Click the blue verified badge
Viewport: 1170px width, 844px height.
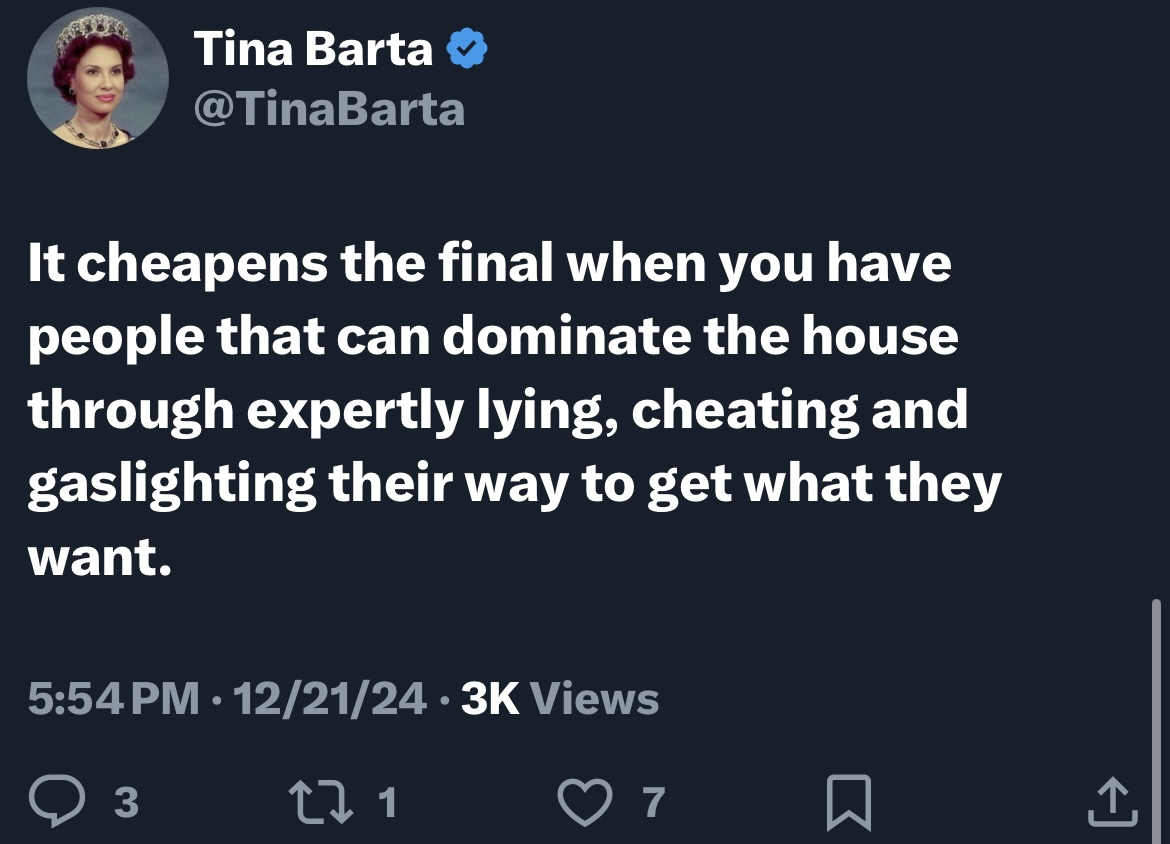point(467,49)
